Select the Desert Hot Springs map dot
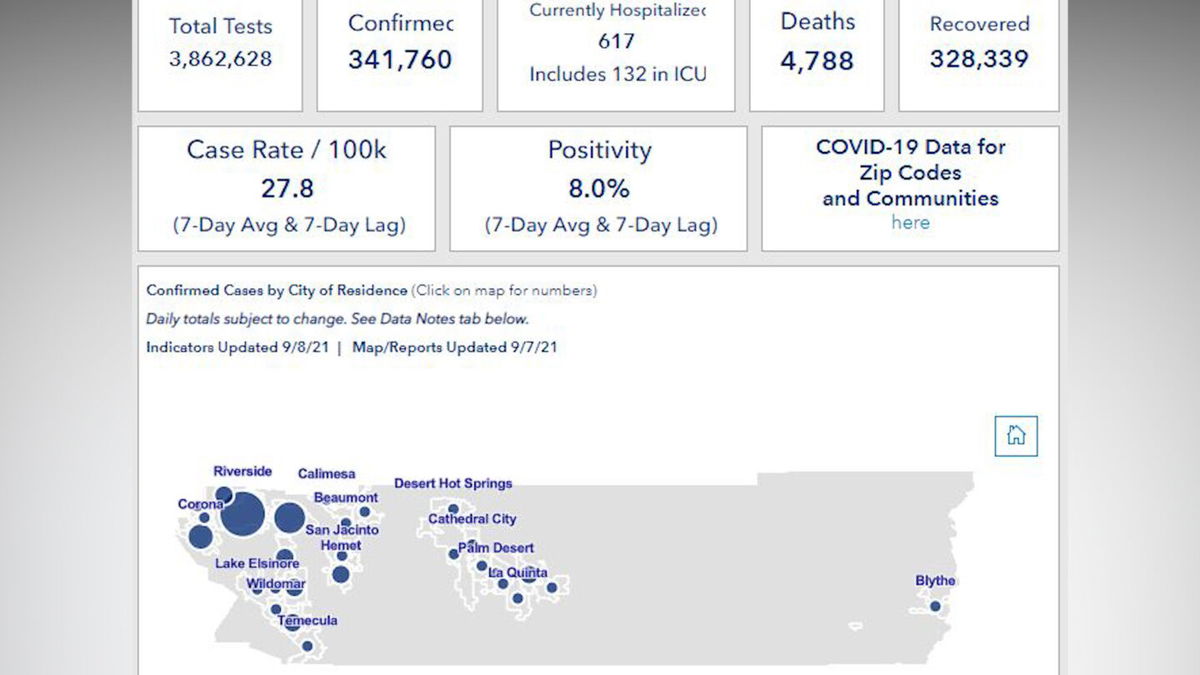Image resolution: width=1200 pixels, height=675 pixels. click(453, 509)
